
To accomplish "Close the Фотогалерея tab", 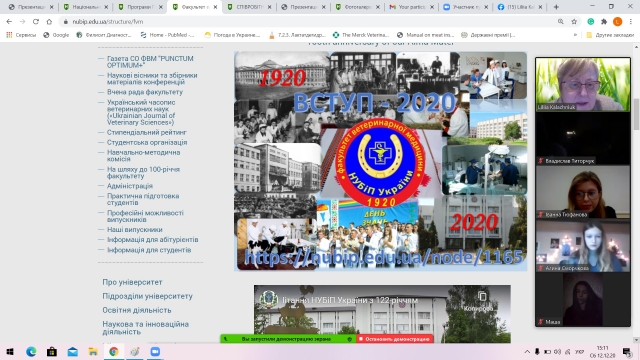I will pyautogui.click(x=378, y=7).
